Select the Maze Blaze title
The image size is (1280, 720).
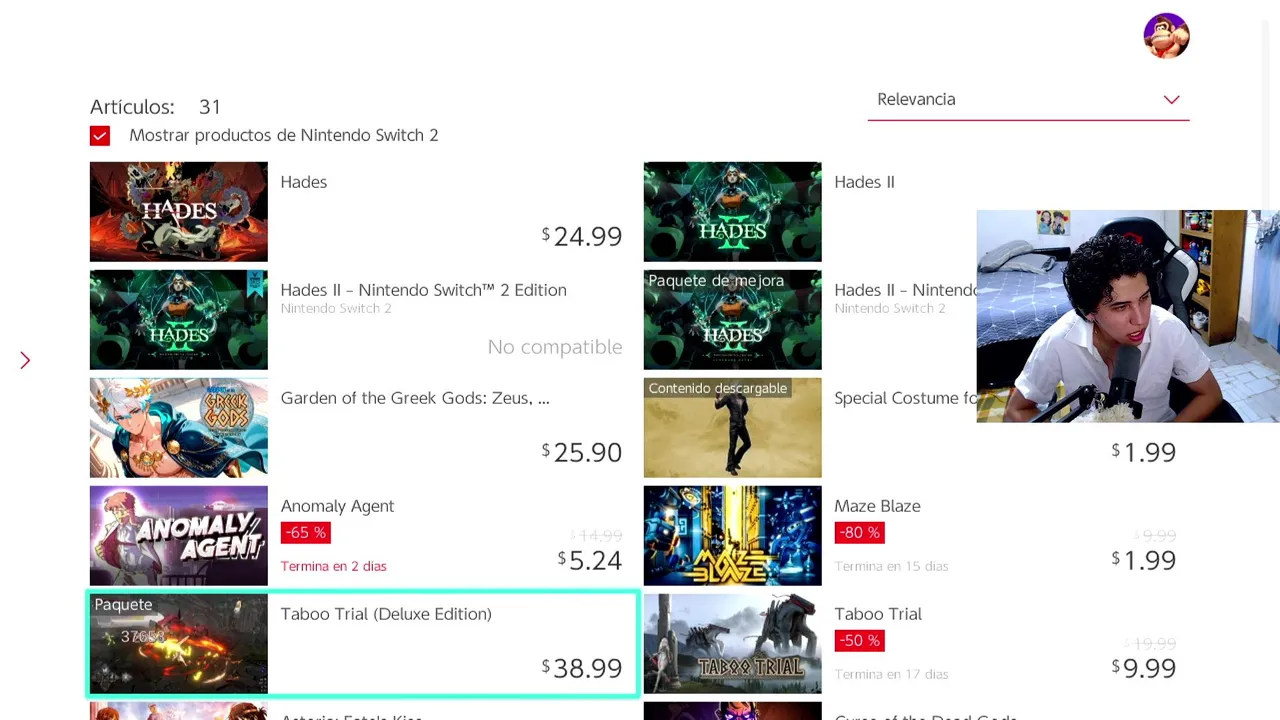(877, 506)
